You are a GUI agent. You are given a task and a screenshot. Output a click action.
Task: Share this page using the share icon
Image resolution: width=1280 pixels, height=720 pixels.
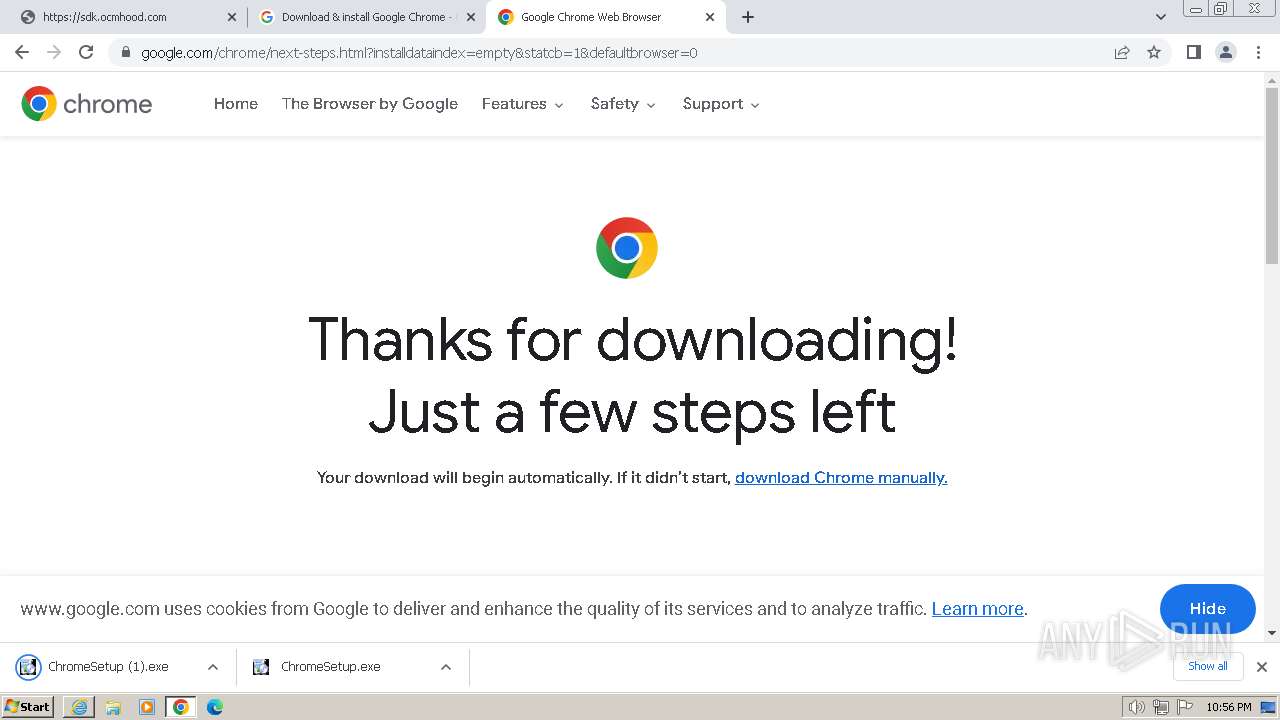click(1122, 52)
